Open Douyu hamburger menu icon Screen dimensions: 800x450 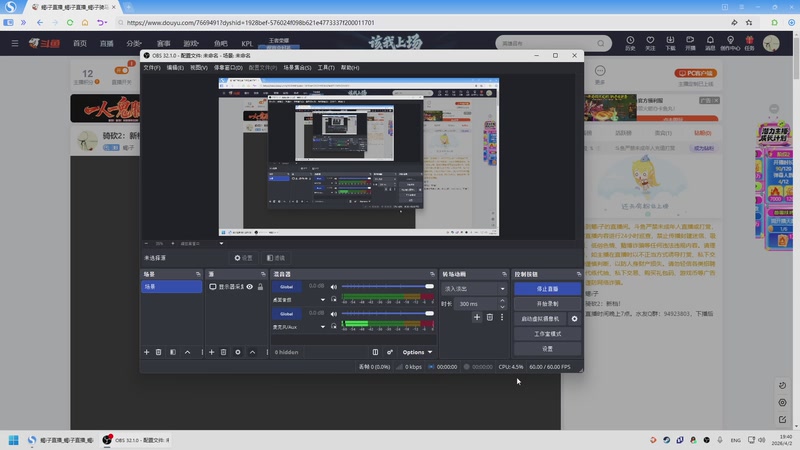15,43
